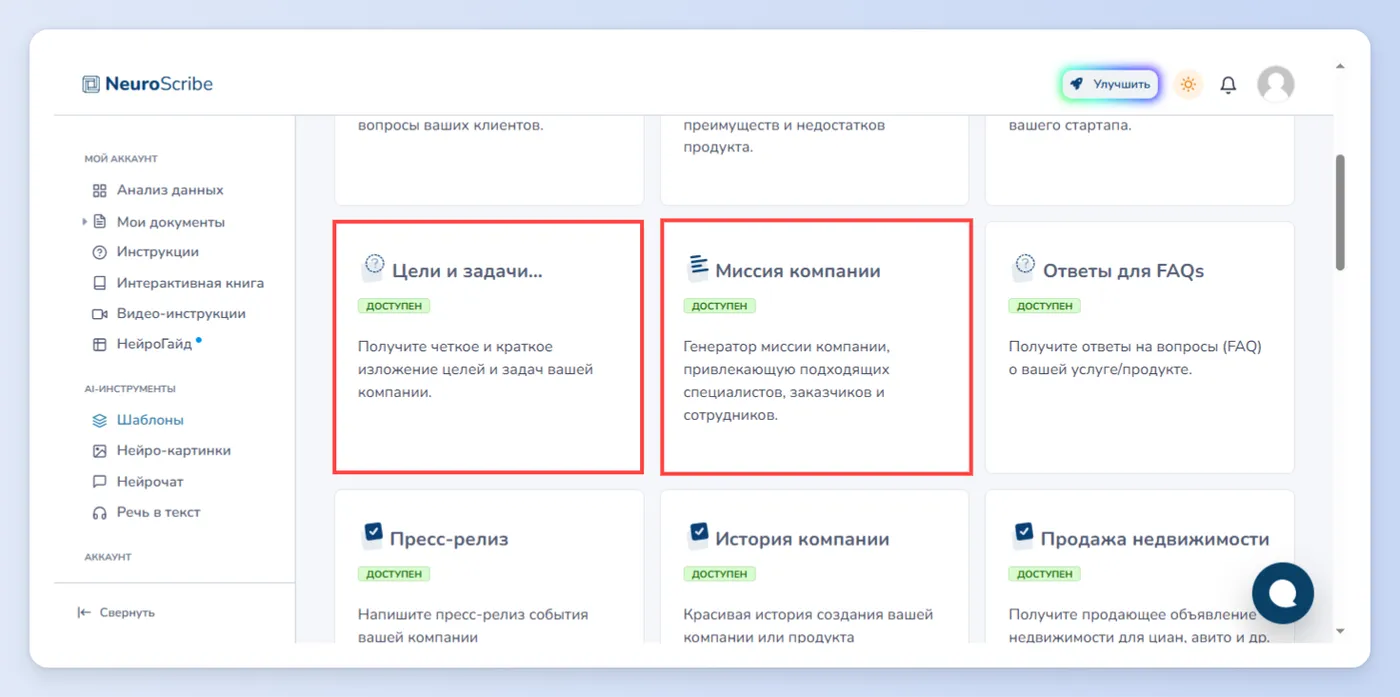Click the image icon beside Нейро-картинки
Viewport: 1400px width, 697px height.
99,451
